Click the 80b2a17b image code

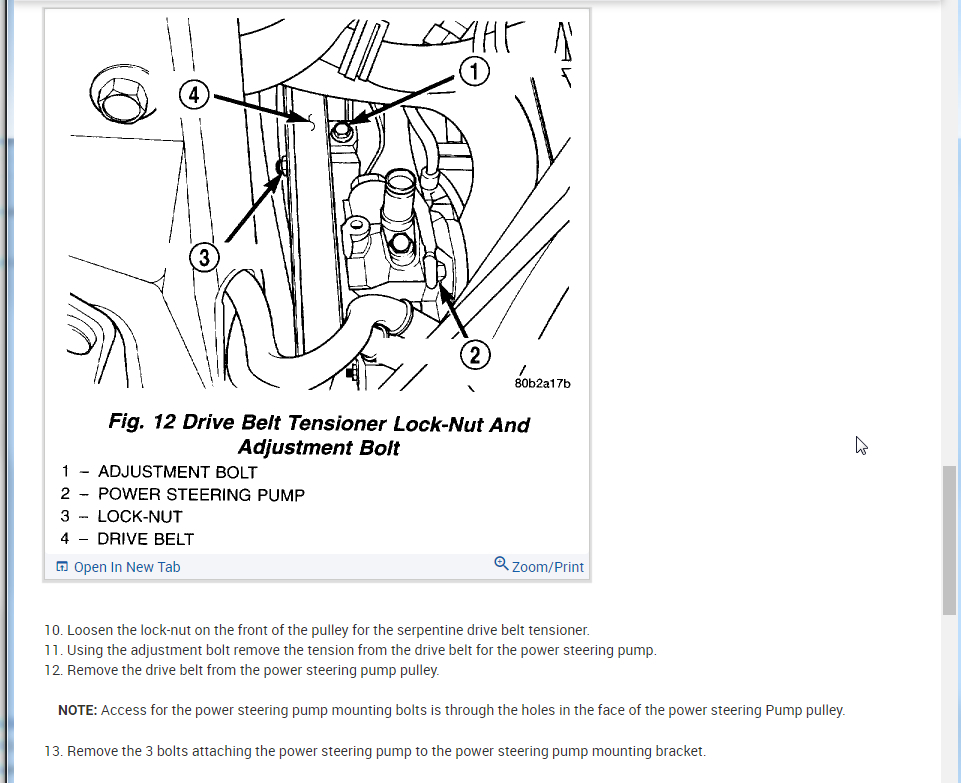542,384
